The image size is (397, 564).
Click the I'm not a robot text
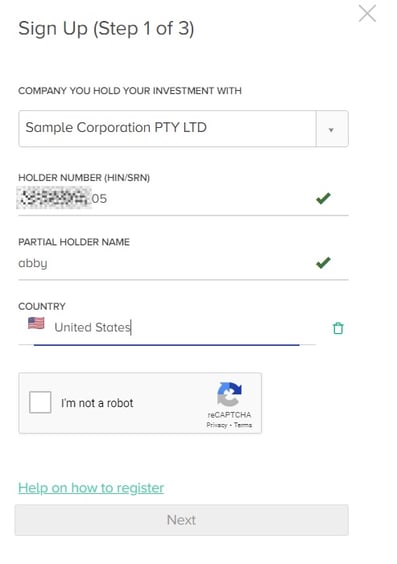coord(97,403)
